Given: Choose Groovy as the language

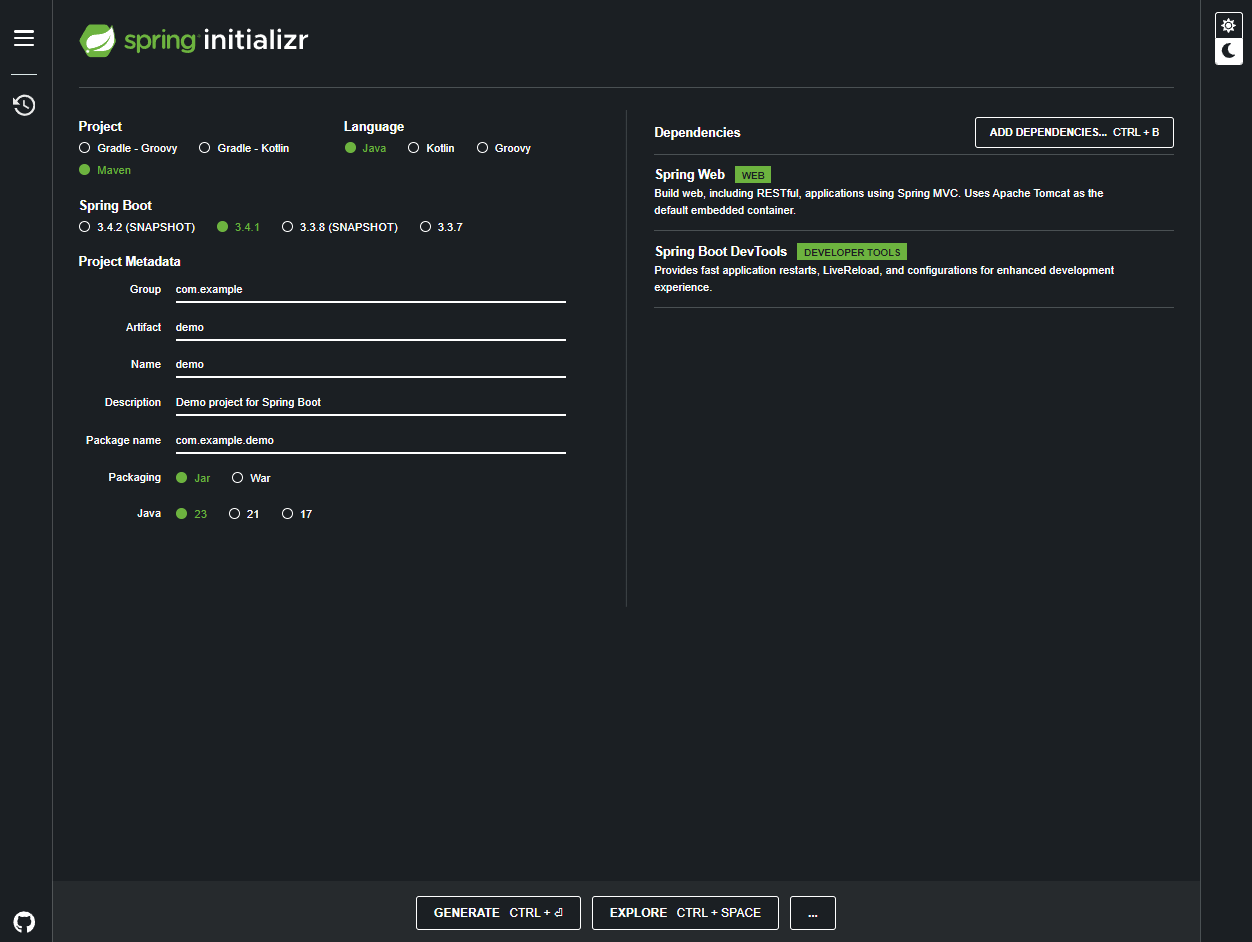Looking at the screenshot, I should click(504, 148).
